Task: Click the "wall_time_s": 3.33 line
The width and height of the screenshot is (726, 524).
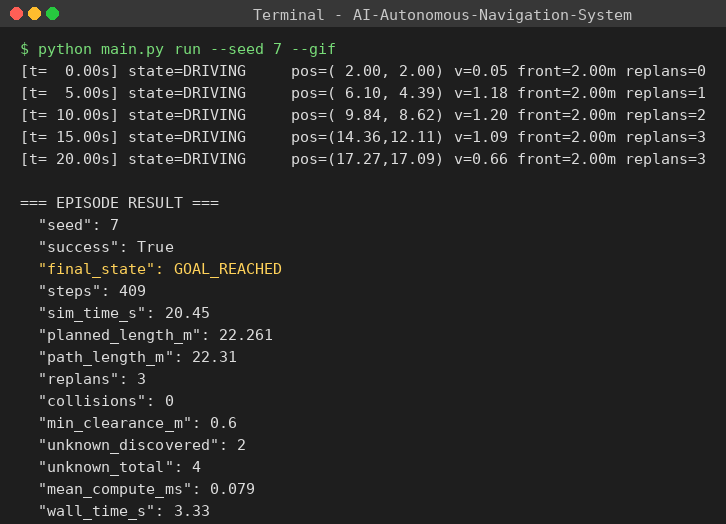Action: click(124, 511)
